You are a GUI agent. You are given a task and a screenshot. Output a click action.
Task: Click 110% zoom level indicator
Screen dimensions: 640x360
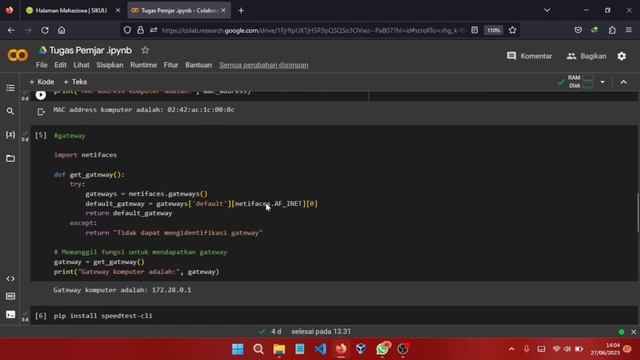(x=493, y=30)
